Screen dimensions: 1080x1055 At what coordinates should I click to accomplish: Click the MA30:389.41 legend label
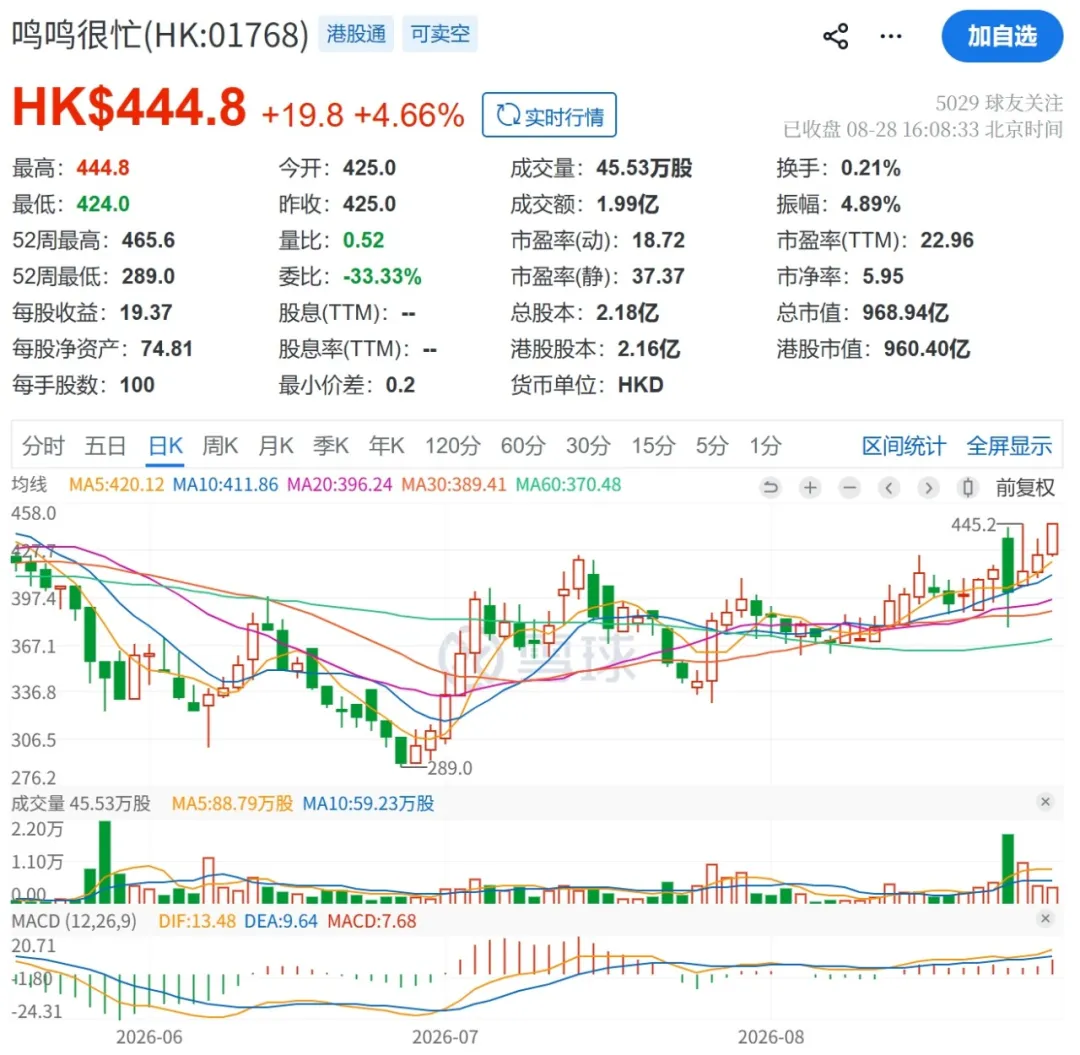(454, 485)
